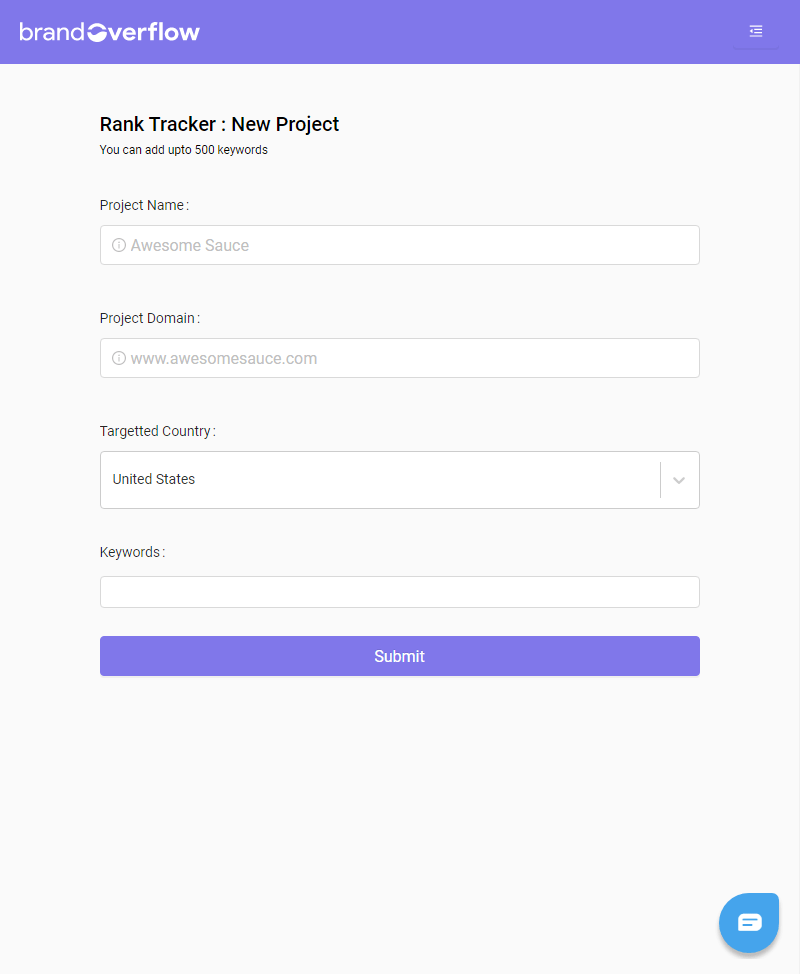Click the brandoverflow logo
Image resolution: width=800 pixels, height=974 pixels.
(109, 32)
